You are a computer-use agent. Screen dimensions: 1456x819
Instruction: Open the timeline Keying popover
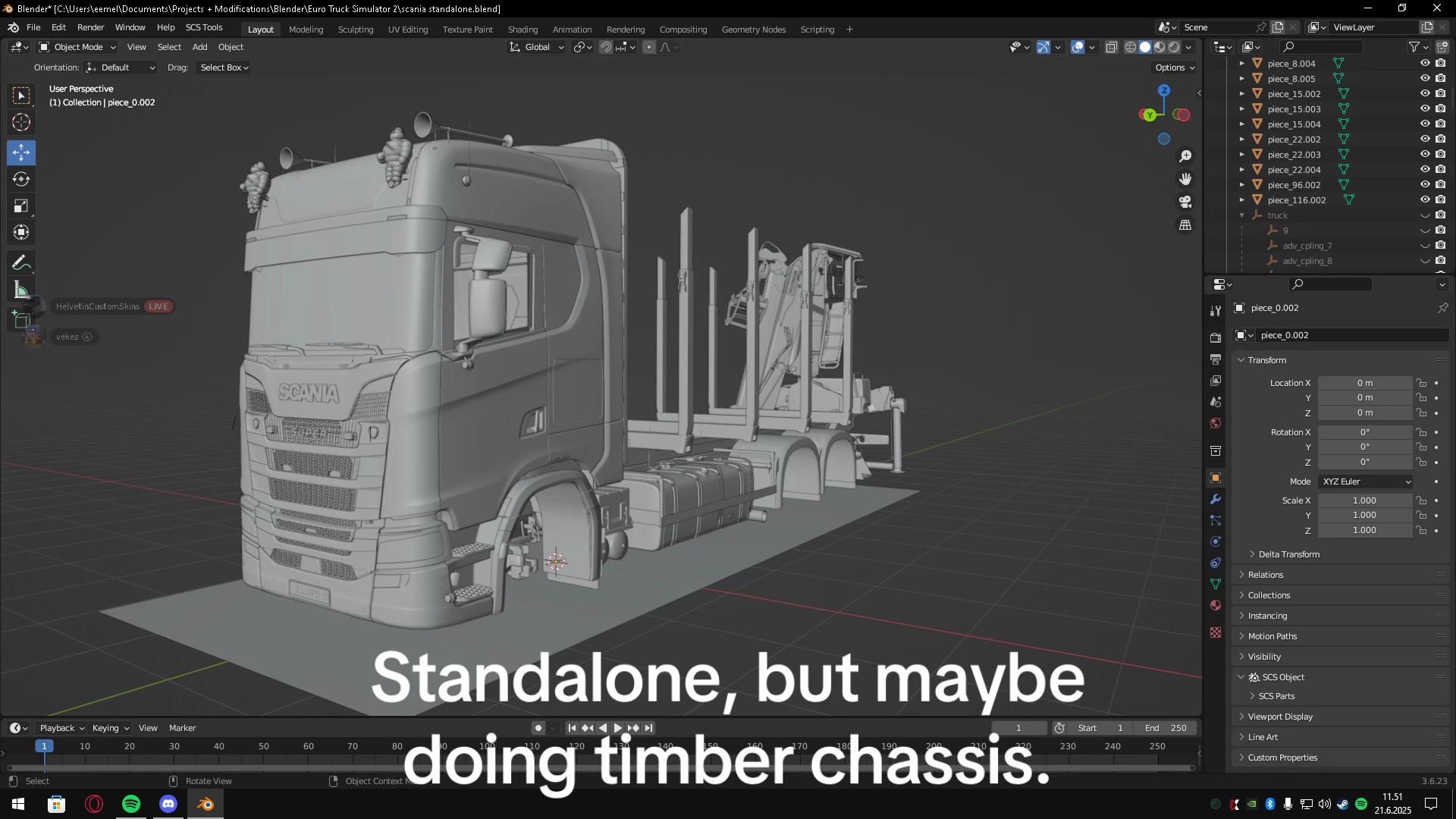[110, 728]
